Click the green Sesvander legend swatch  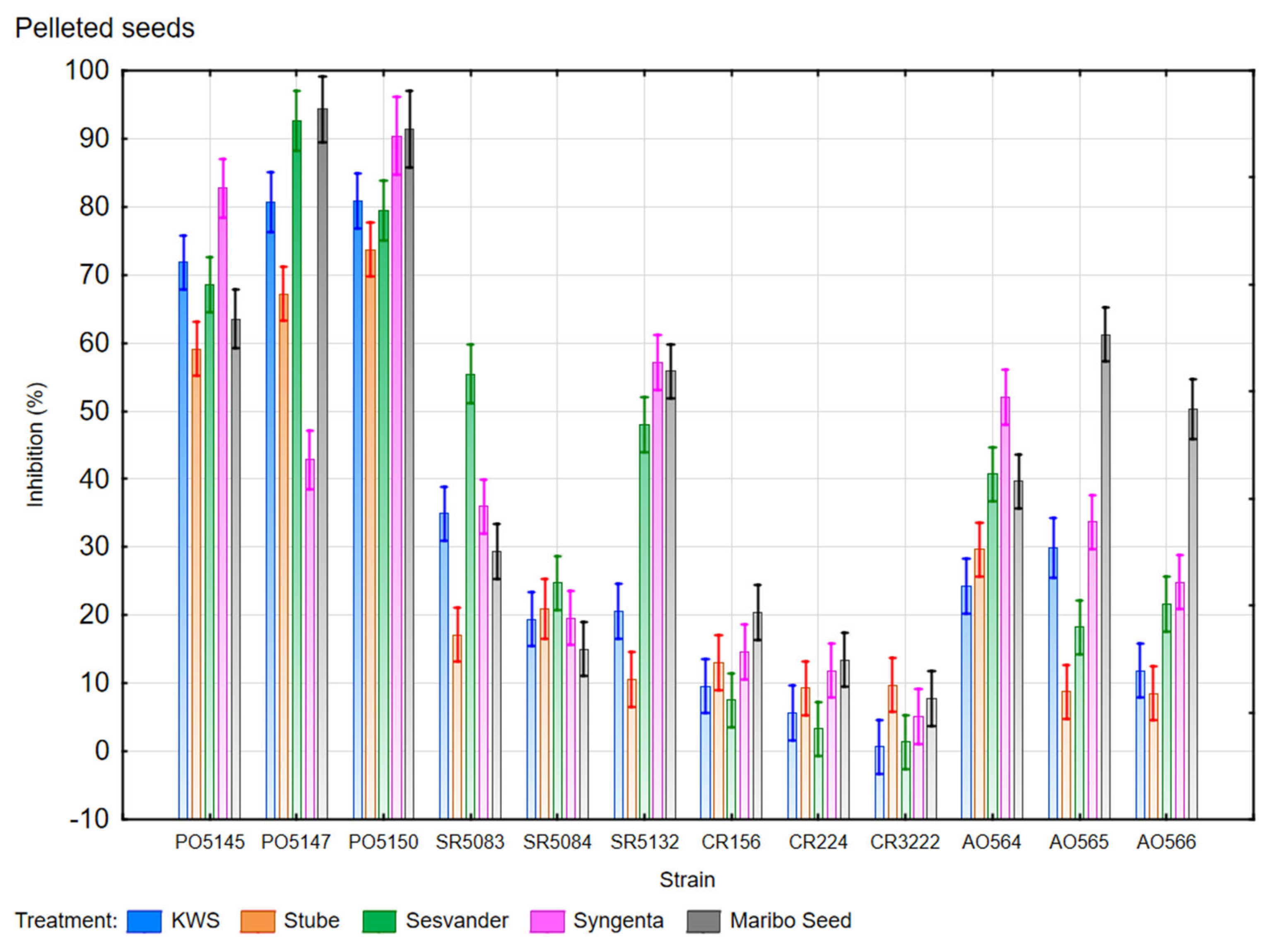379,921
